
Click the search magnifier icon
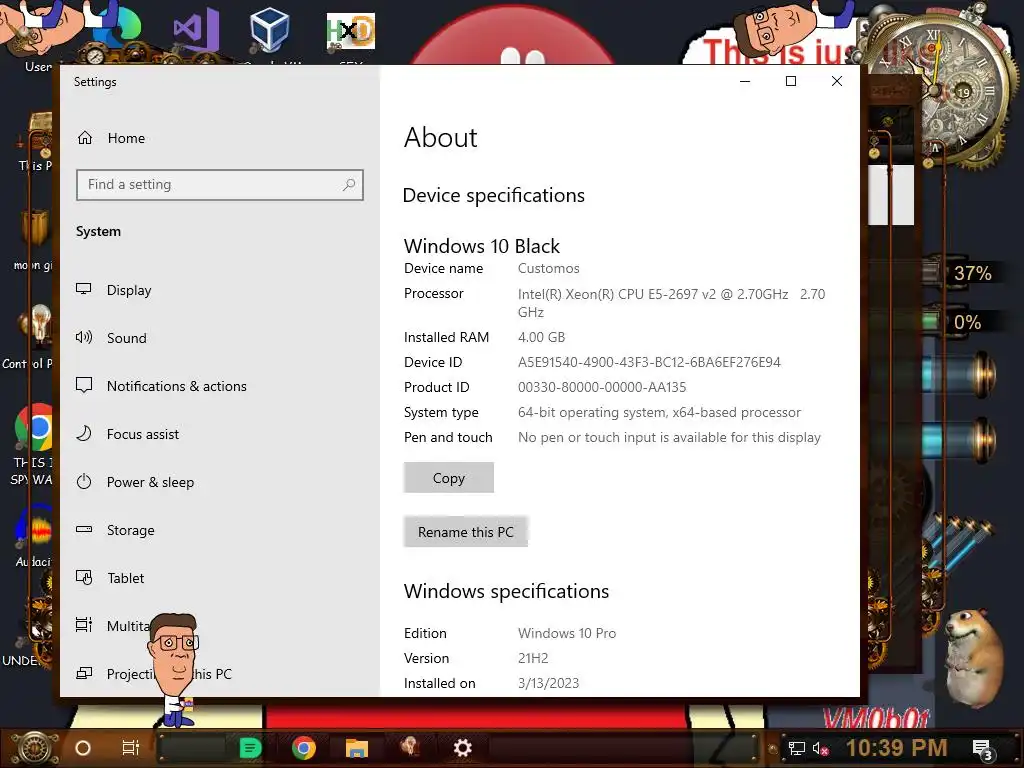[x=349, y=185]
